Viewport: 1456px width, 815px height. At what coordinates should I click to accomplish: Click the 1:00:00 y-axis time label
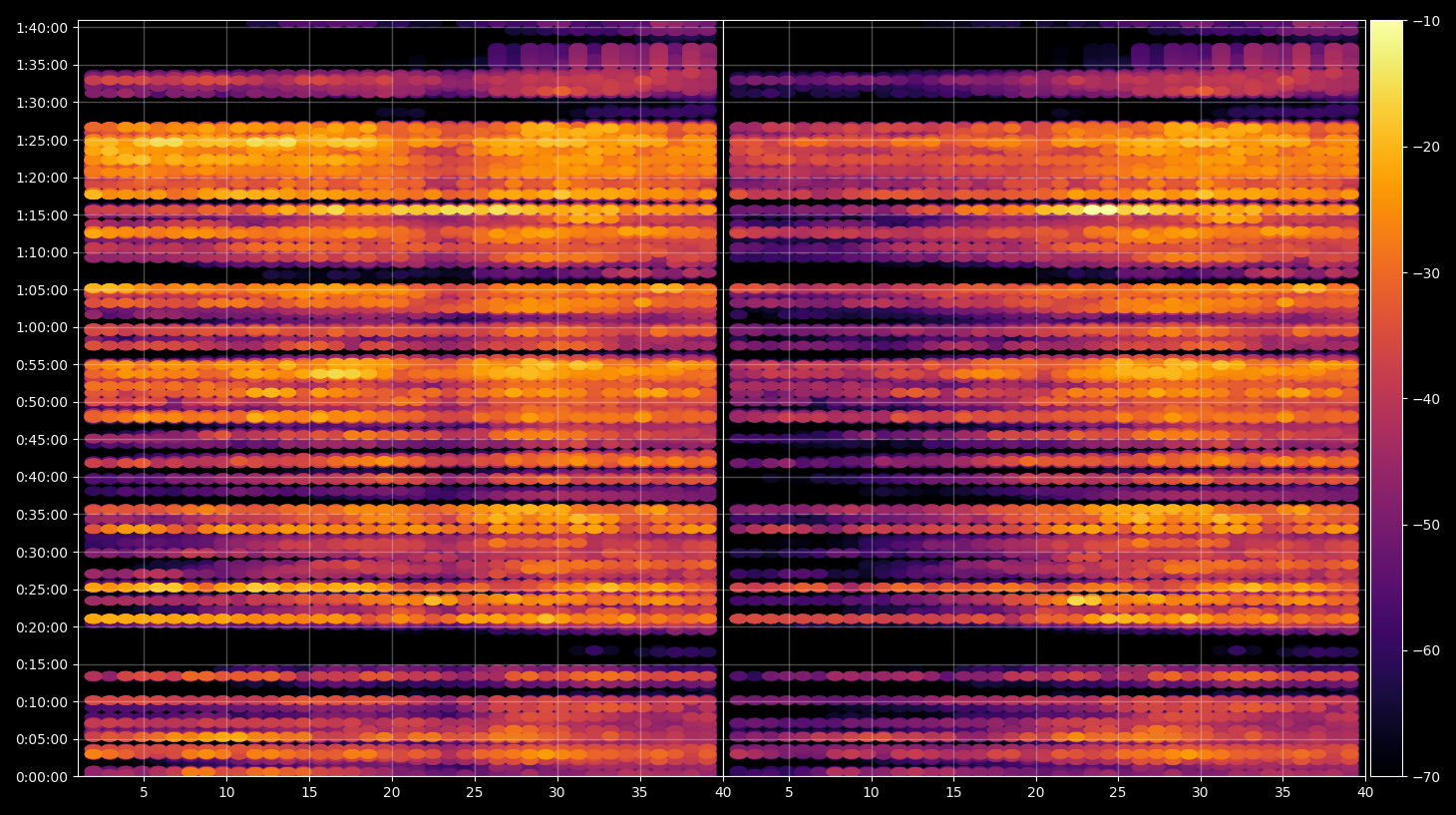[x=42, y=327]
